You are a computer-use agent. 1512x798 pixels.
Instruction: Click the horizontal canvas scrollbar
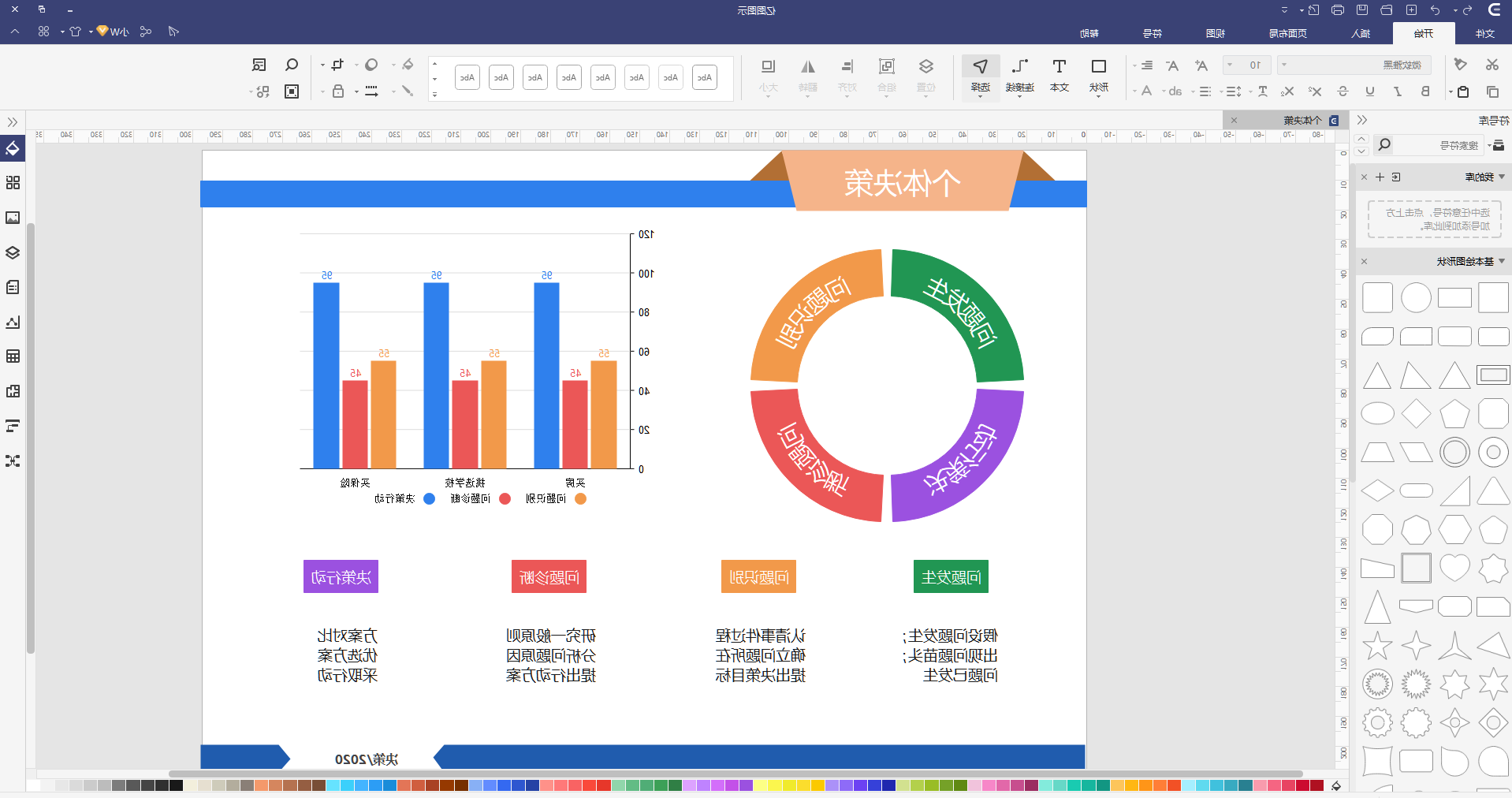click(x=736, y=774)
